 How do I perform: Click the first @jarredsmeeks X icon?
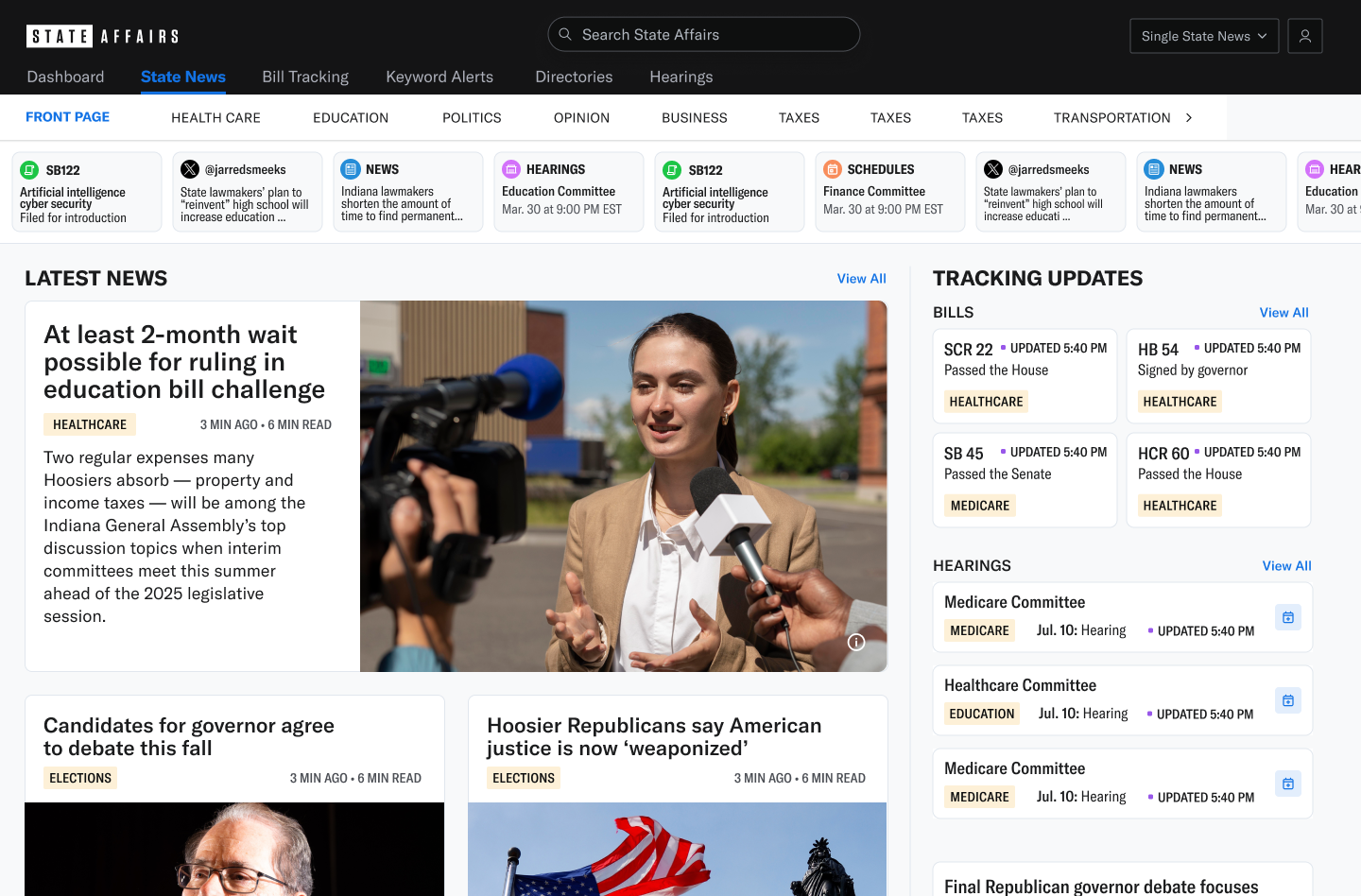pyautogui.click(x=190, y=169)
